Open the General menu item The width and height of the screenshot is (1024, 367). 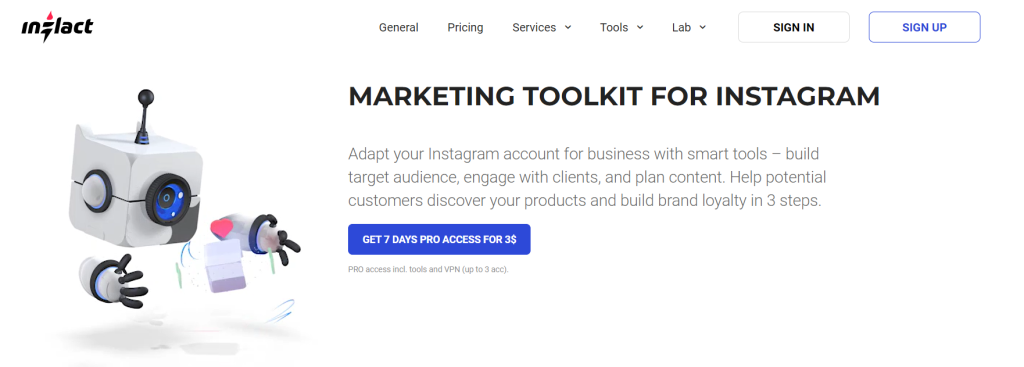click(x=398, y=27)
